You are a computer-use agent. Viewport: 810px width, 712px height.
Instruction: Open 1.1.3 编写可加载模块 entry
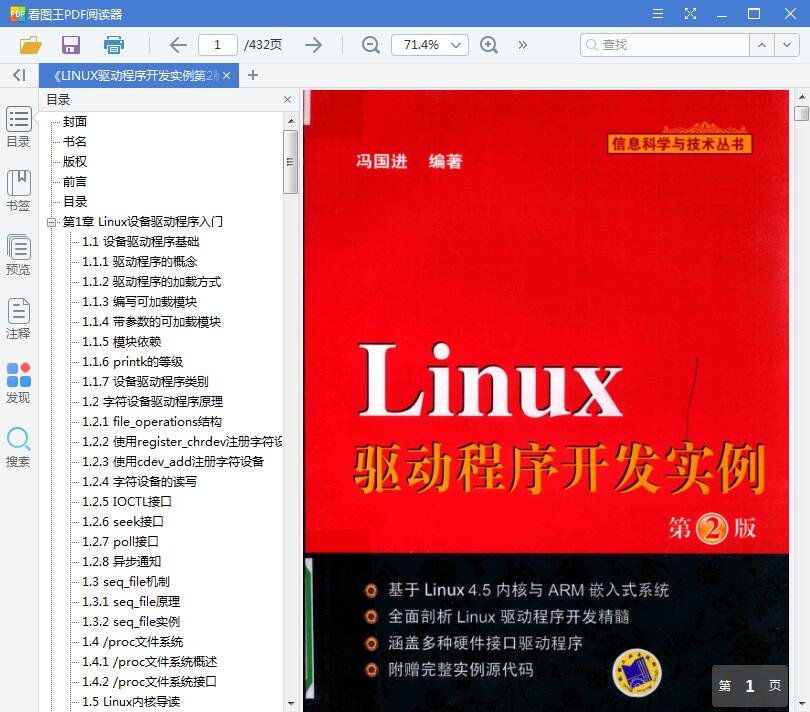click(x=139, y=302)
